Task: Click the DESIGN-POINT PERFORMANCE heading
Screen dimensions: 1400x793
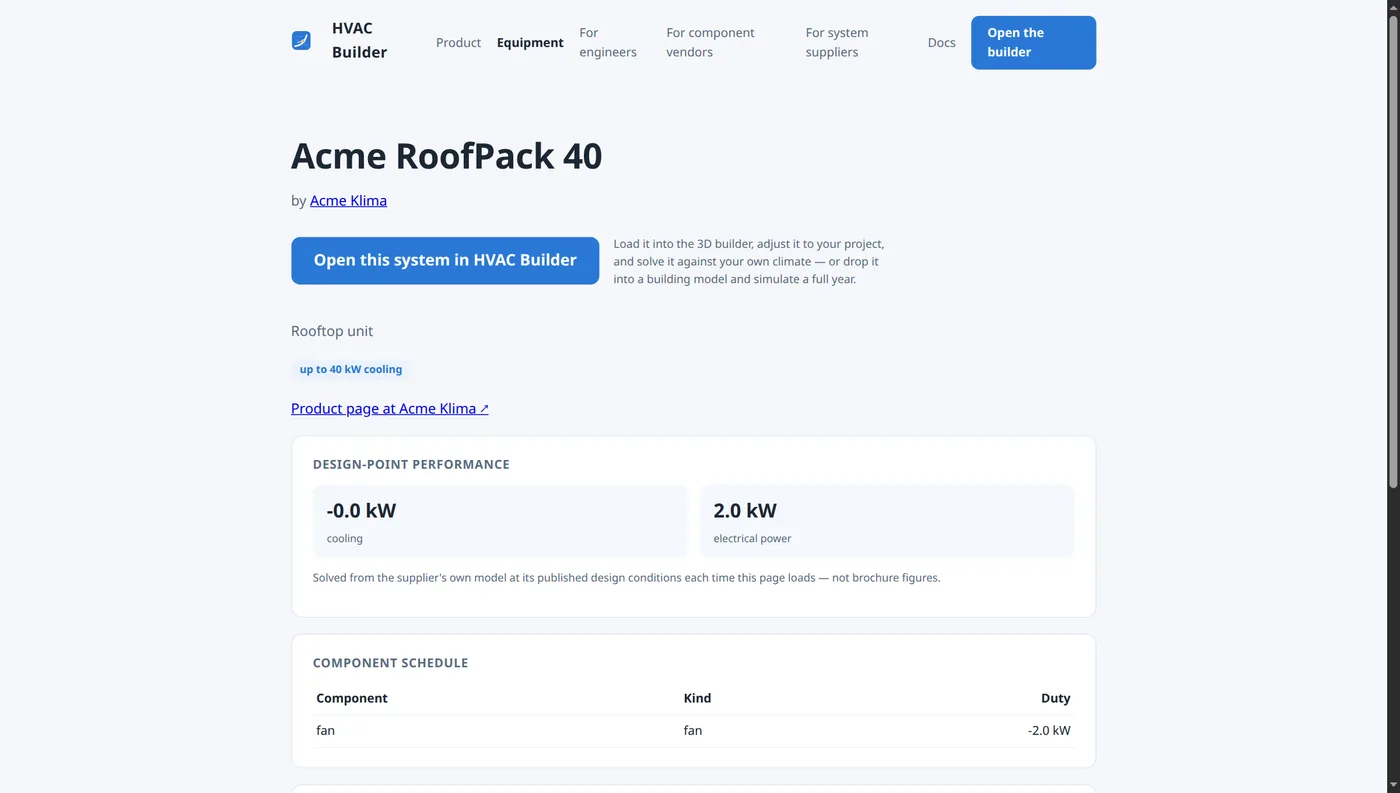Action: coord(411,464)
